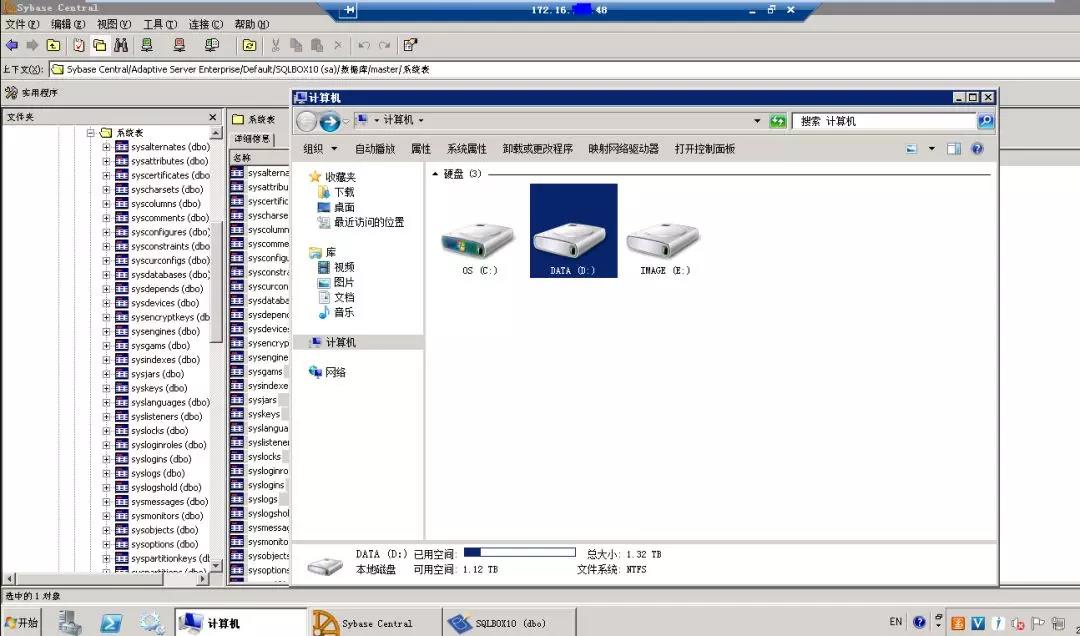Click the change view icon in Explorer
Viewport: 1080px width, 636px height.
(912, 149)
